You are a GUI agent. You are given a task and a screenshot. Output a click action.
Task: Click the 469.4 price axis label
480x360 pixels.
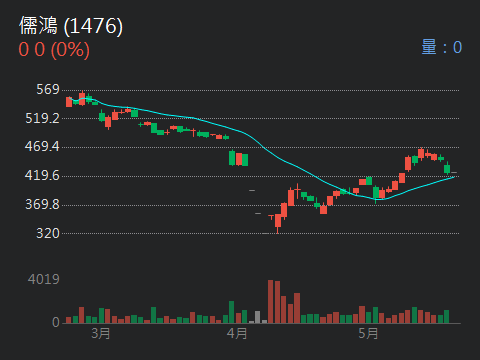click(x=42, y=146)
